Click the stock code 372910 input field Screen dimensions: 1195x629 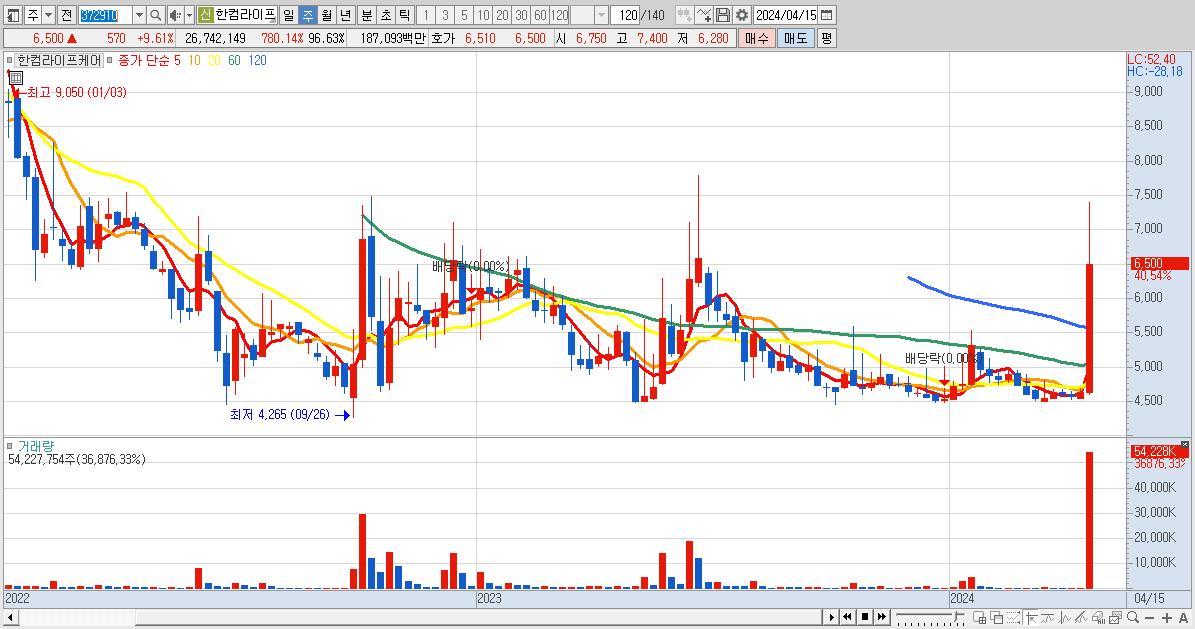click(105, 15)
